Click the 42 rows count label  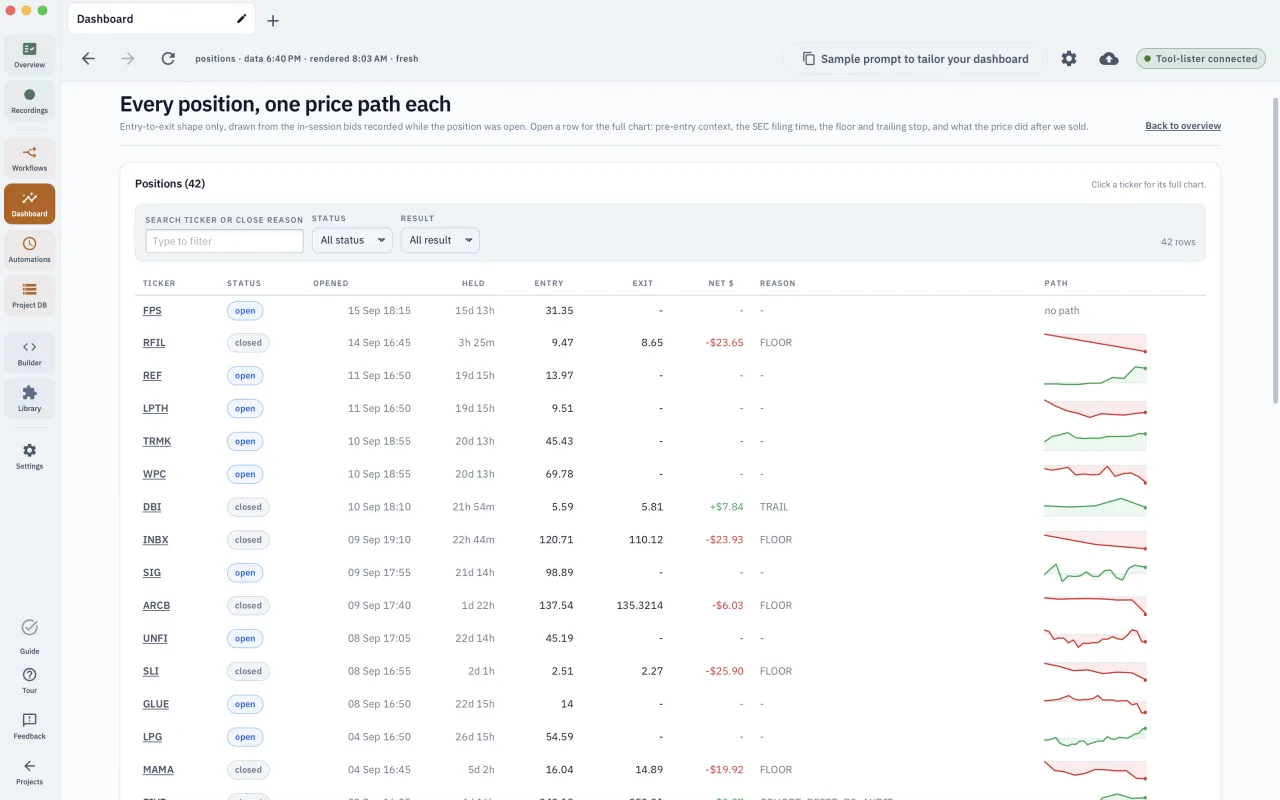click(x=1178, y=242)
